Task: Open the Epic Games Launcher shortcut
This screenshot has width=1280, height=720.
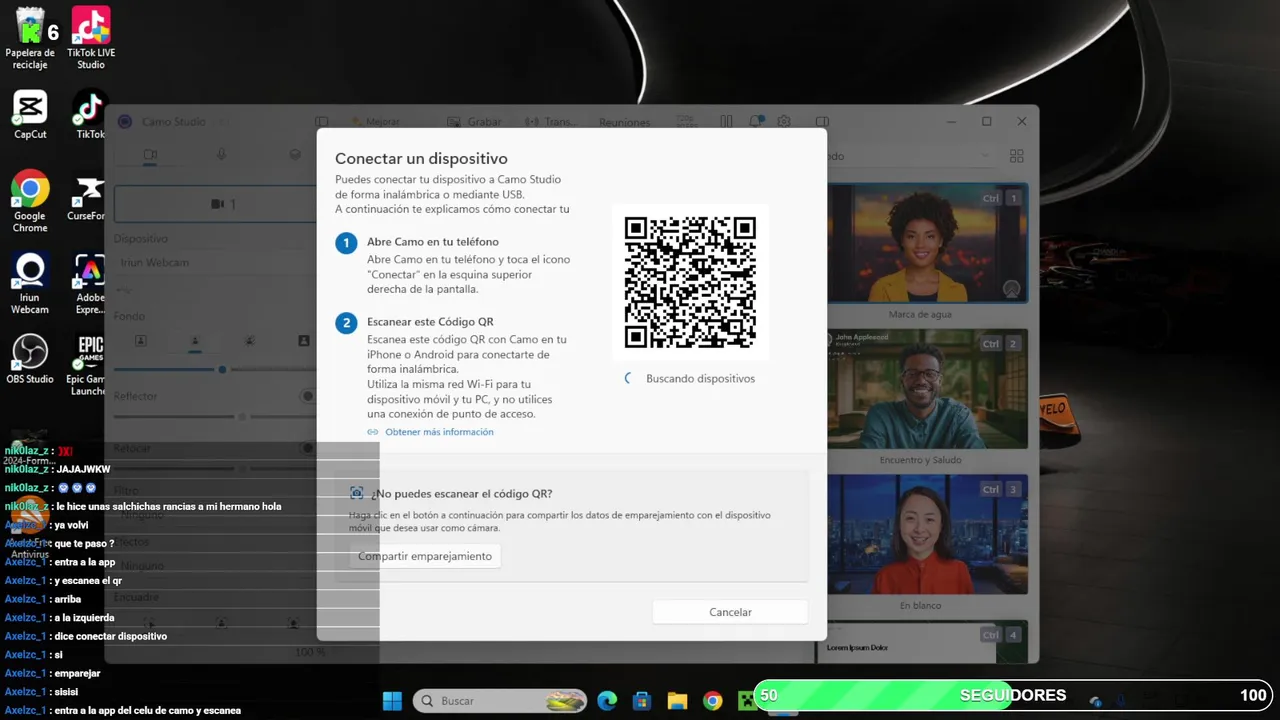Action: 88,364
